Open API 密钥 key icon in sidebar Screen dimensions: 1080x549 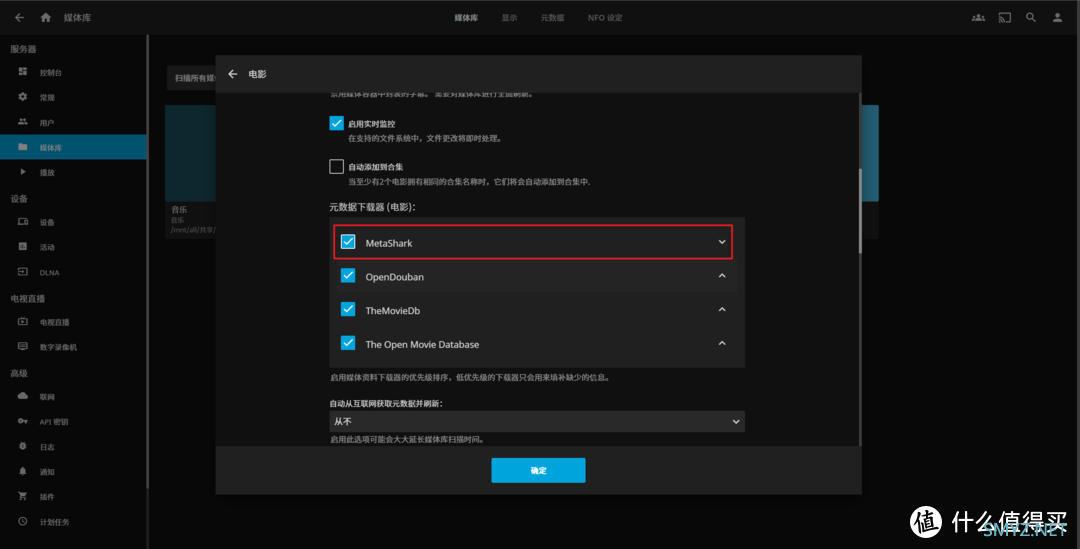coord(23,421)
